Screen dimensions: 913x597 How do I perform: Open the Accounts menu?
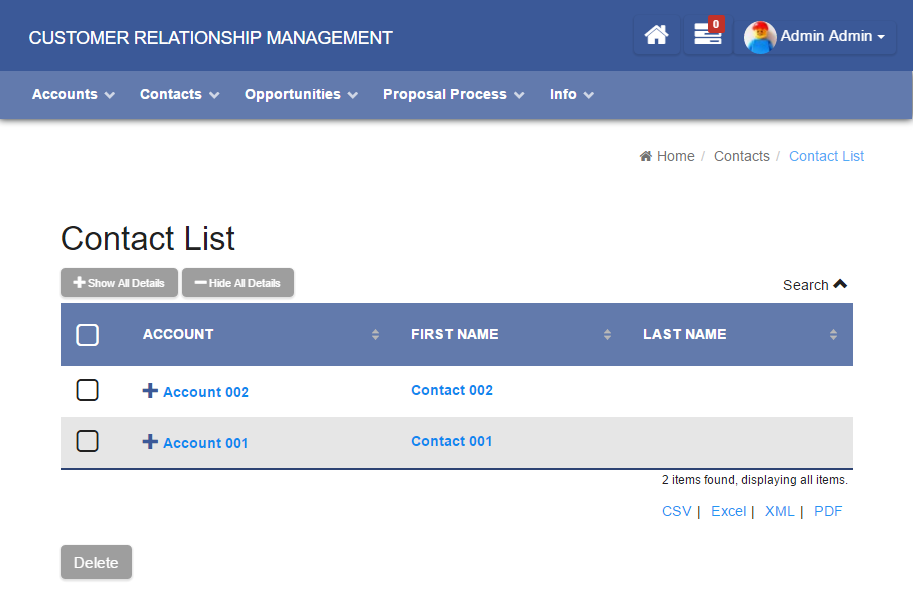pos(73,94)
